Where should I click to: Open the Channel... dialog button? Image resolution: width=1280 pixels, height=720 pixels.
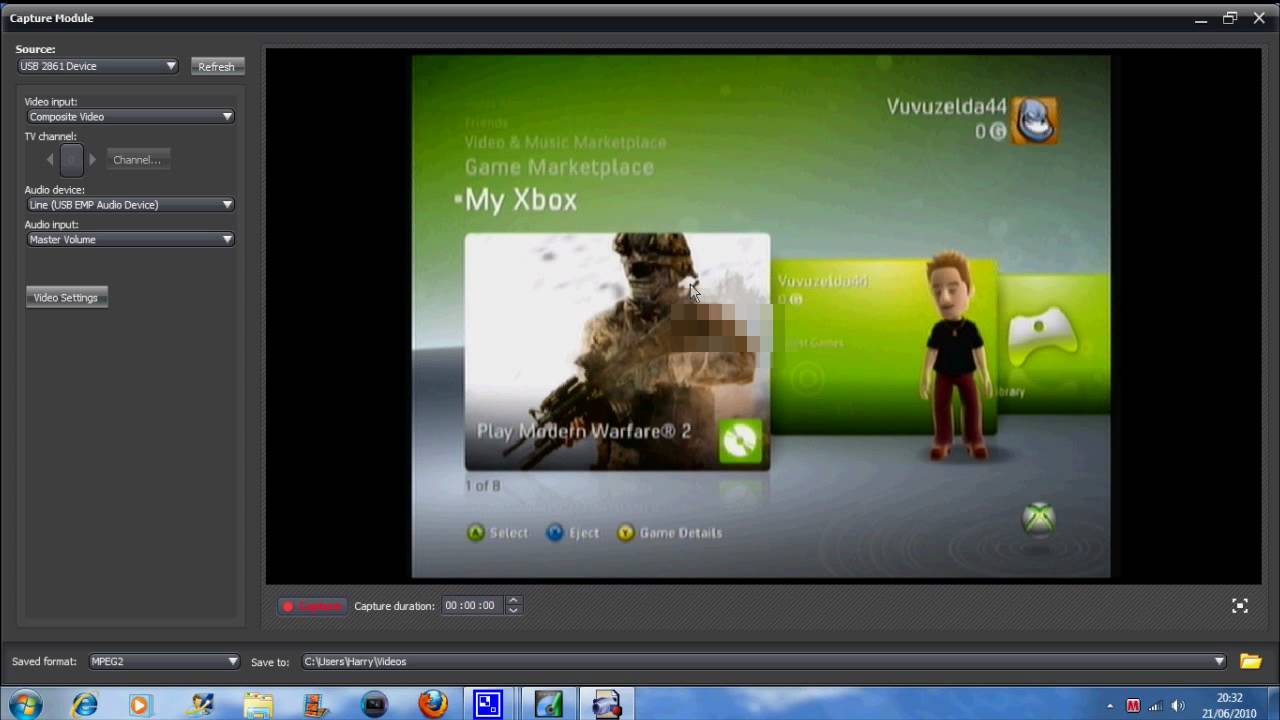(x=137, y=159)
